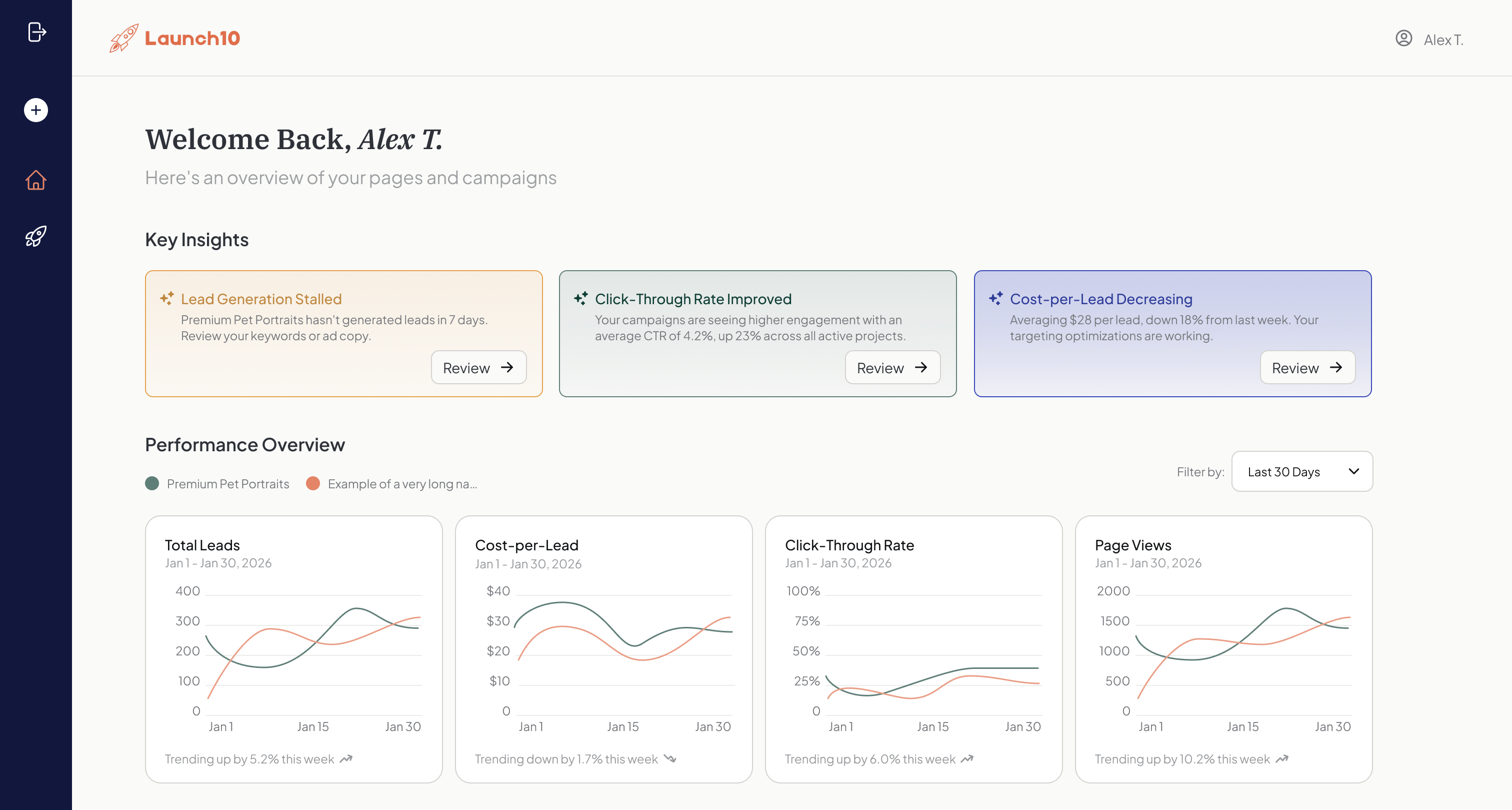Click the Alex T. name in the header
Viewport: 1512px width, 810px height.
(1443, 40)
